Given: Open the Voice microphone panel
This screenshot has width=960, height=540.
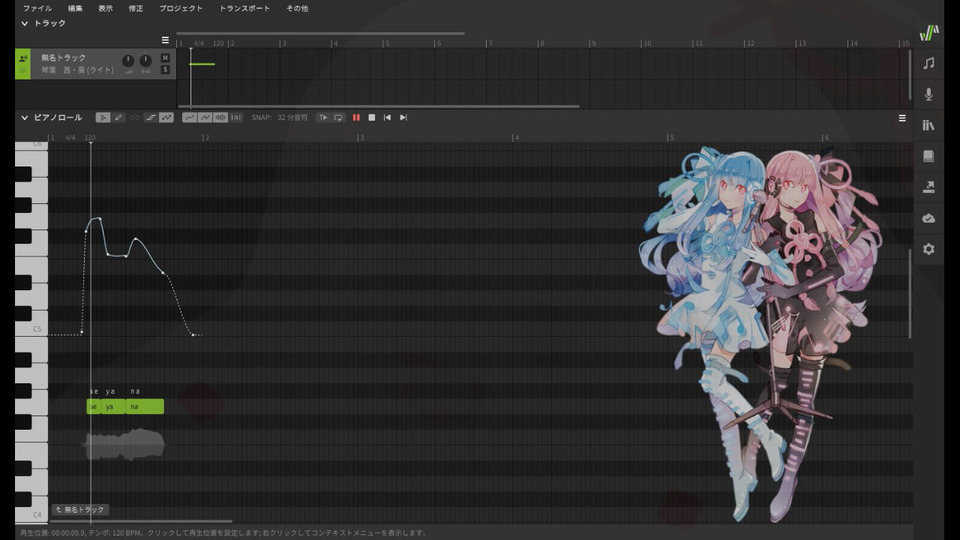Looking at the screenshot, I should coord(929,94).
